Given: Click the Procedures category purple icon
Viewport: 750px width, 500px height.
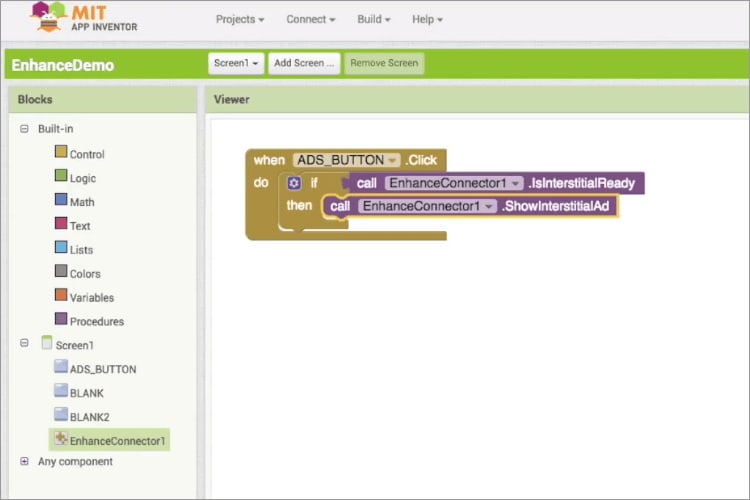Looking at the screenshot, I should coord(61,319).
